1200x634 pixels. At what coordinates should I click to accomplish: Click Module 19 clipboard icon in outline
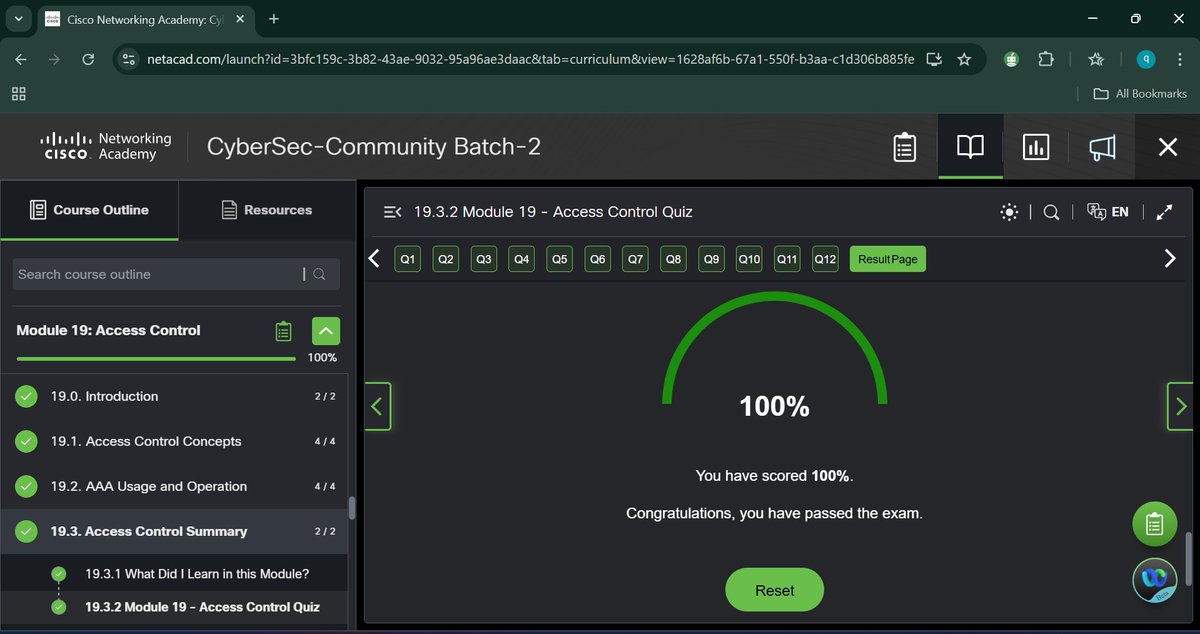(x=284, y=331)
